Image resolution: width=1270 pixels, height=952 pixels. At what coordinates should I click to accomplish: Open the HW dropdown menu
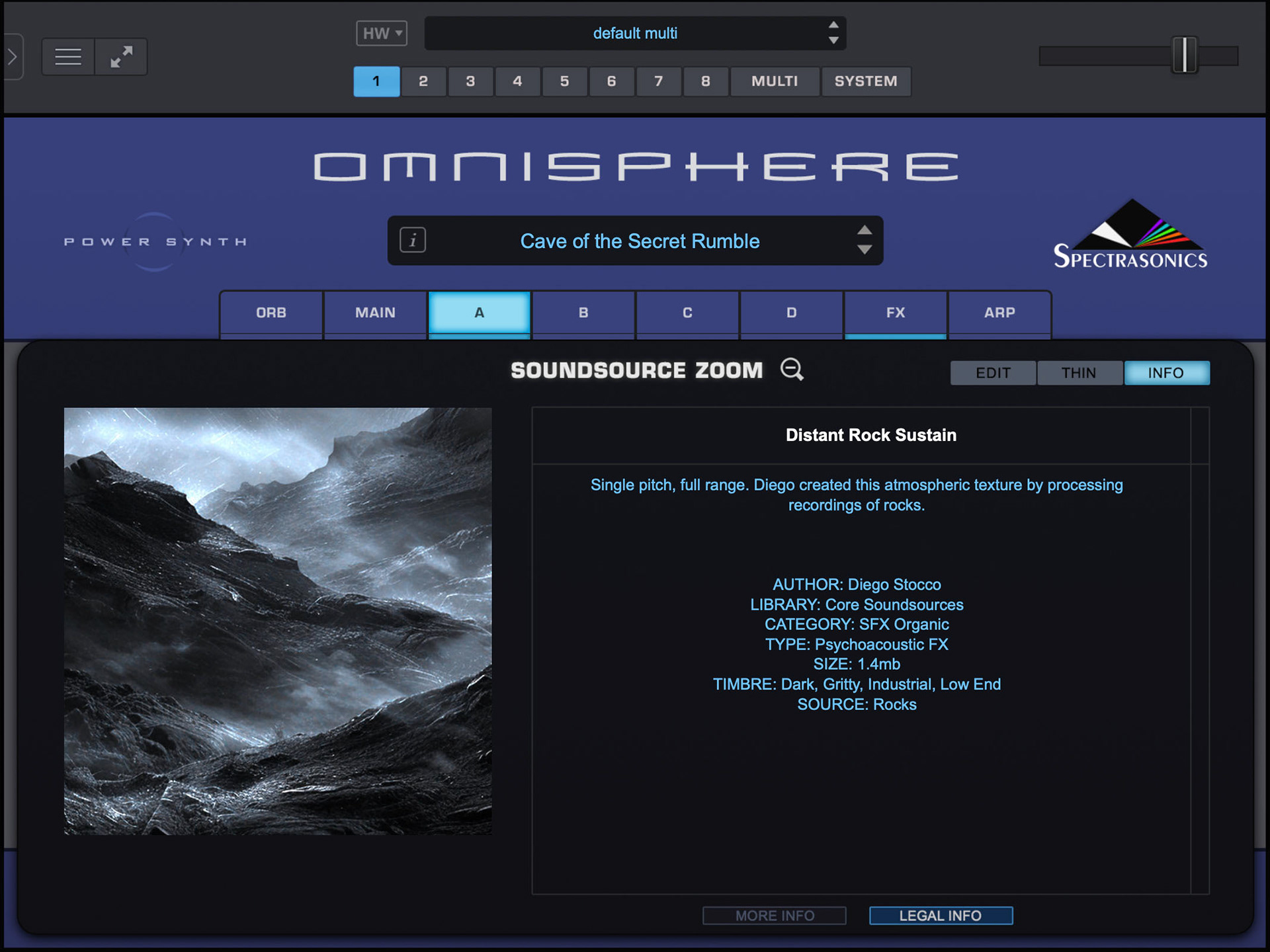pyautogui.click(x=382, y=33)
